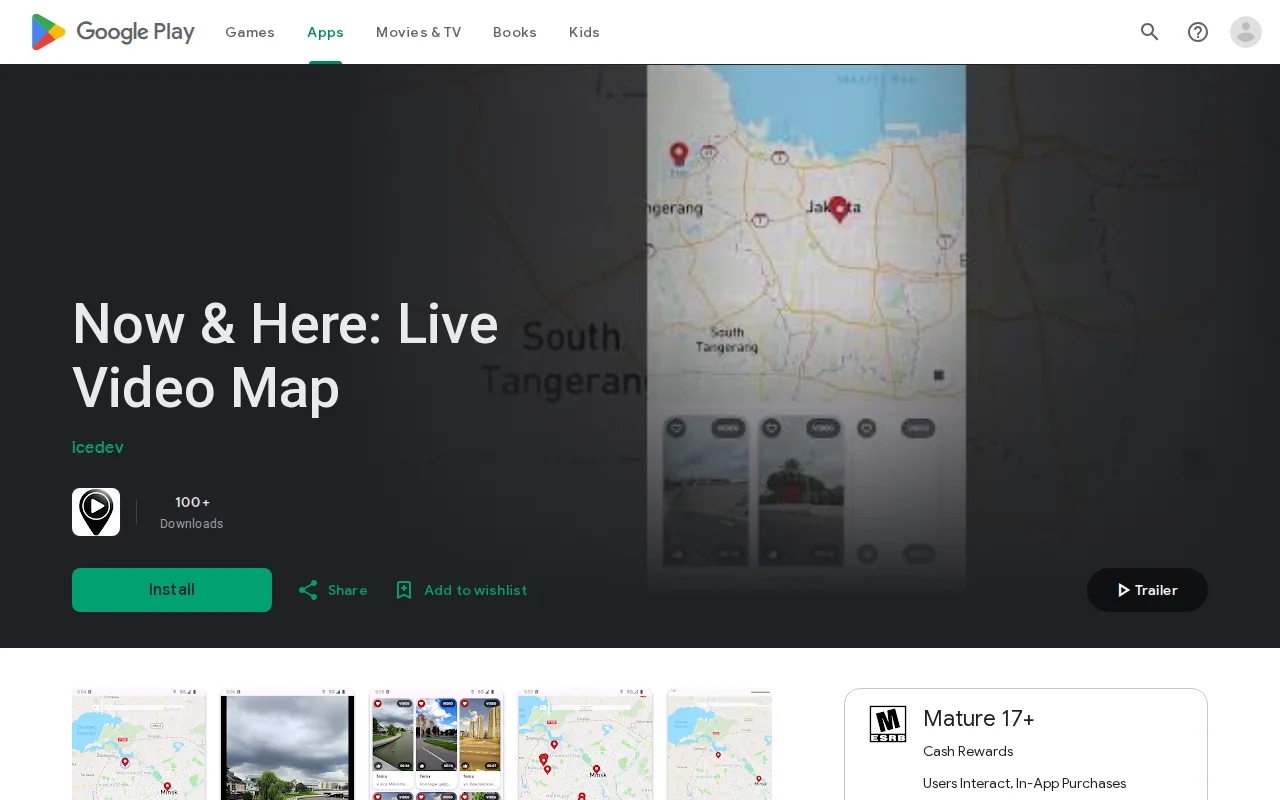Visit the icedev developer page
The height and width of the screenshot is (800, 1280).
click(98, 447)
